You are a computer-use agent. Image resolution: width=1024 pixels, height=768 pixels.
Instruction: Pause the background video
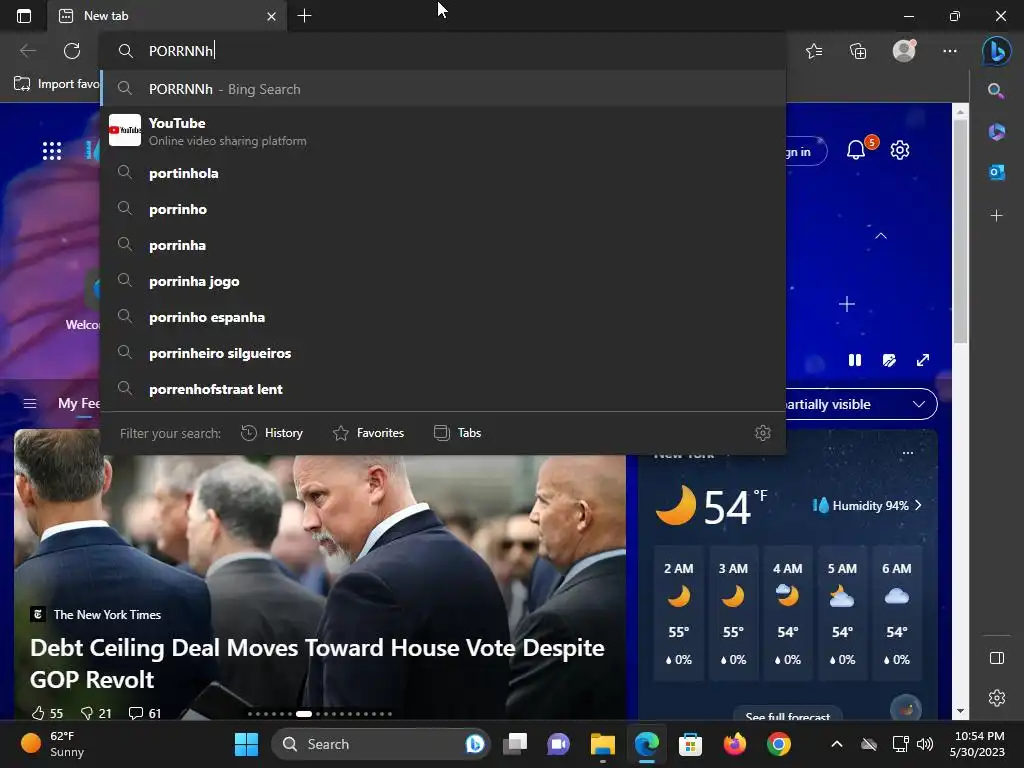[x=855, y=360]
